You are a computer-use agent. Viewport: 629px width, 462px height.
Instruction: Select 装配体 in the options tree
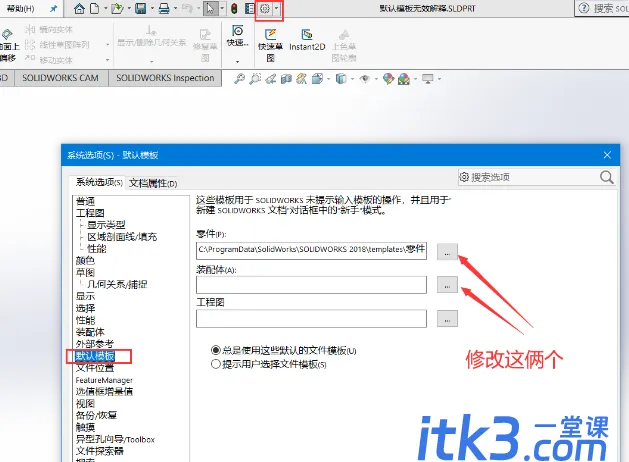click(x=90, y=332)
